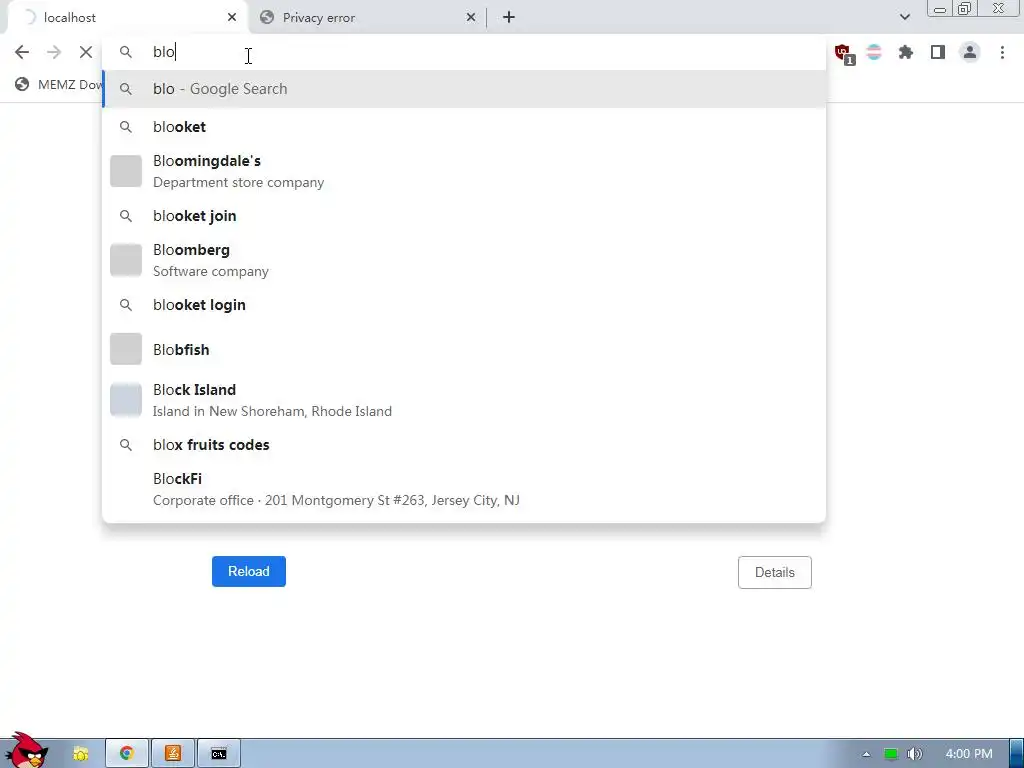This screenshot has width=1024, height=768.
Task: Open the volume speaker tray icon
Action: 914,754
